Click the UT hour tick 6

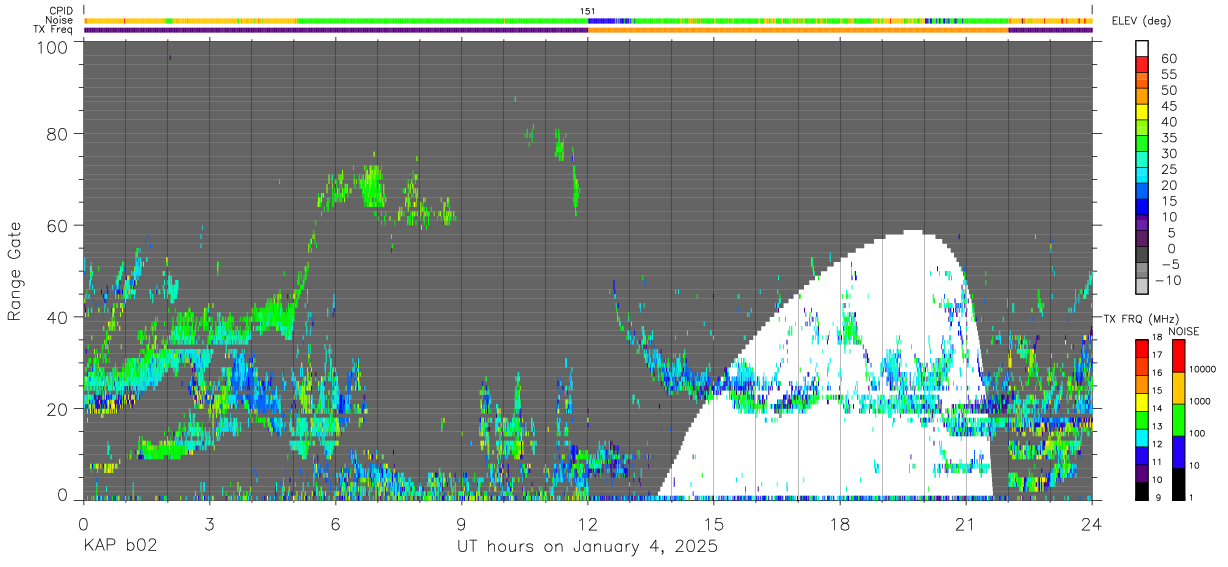[336, 523]
